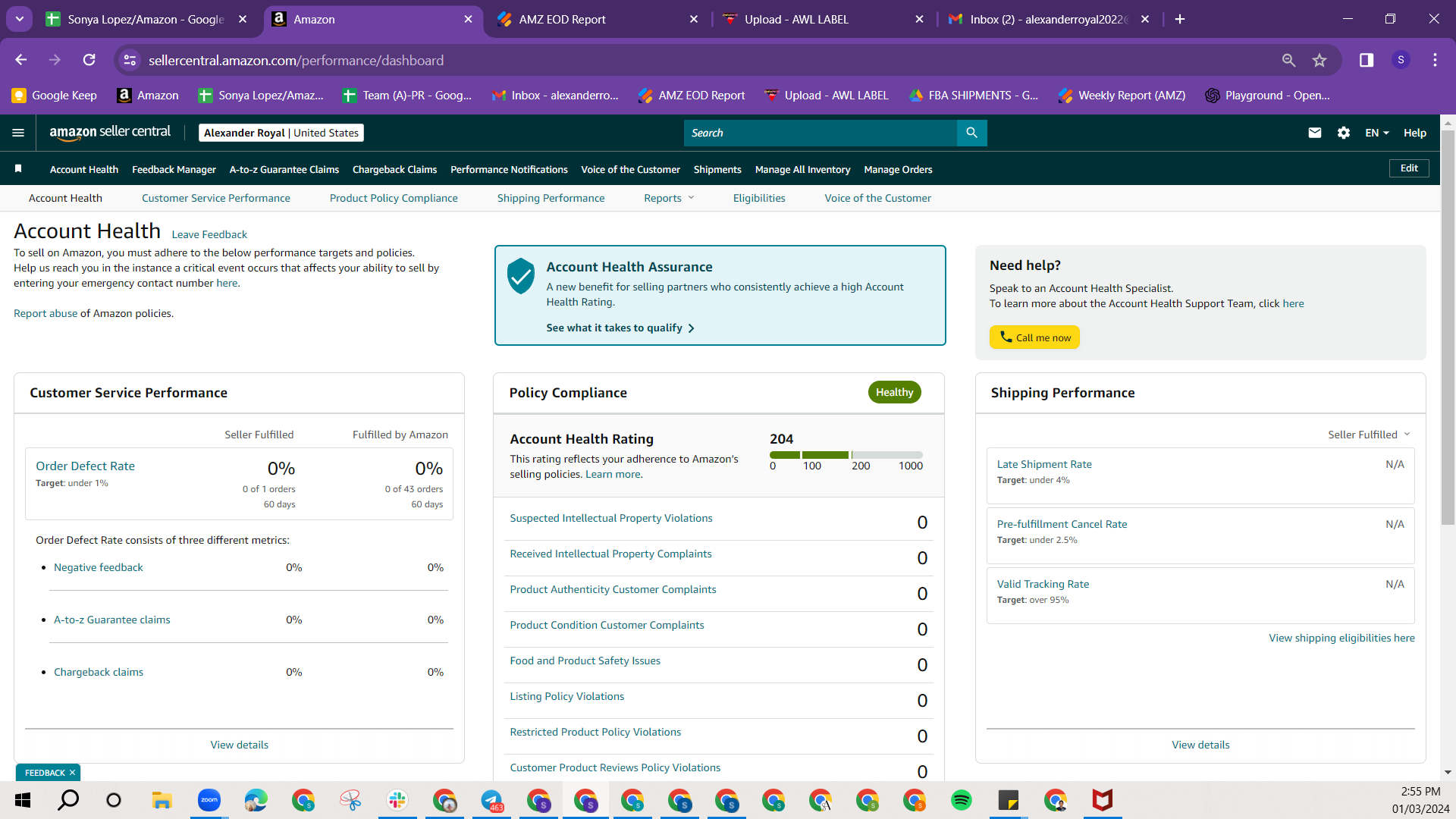The image size is (1456, 819).
Task: Click the search magnifier button
Action: pos(971,133)
